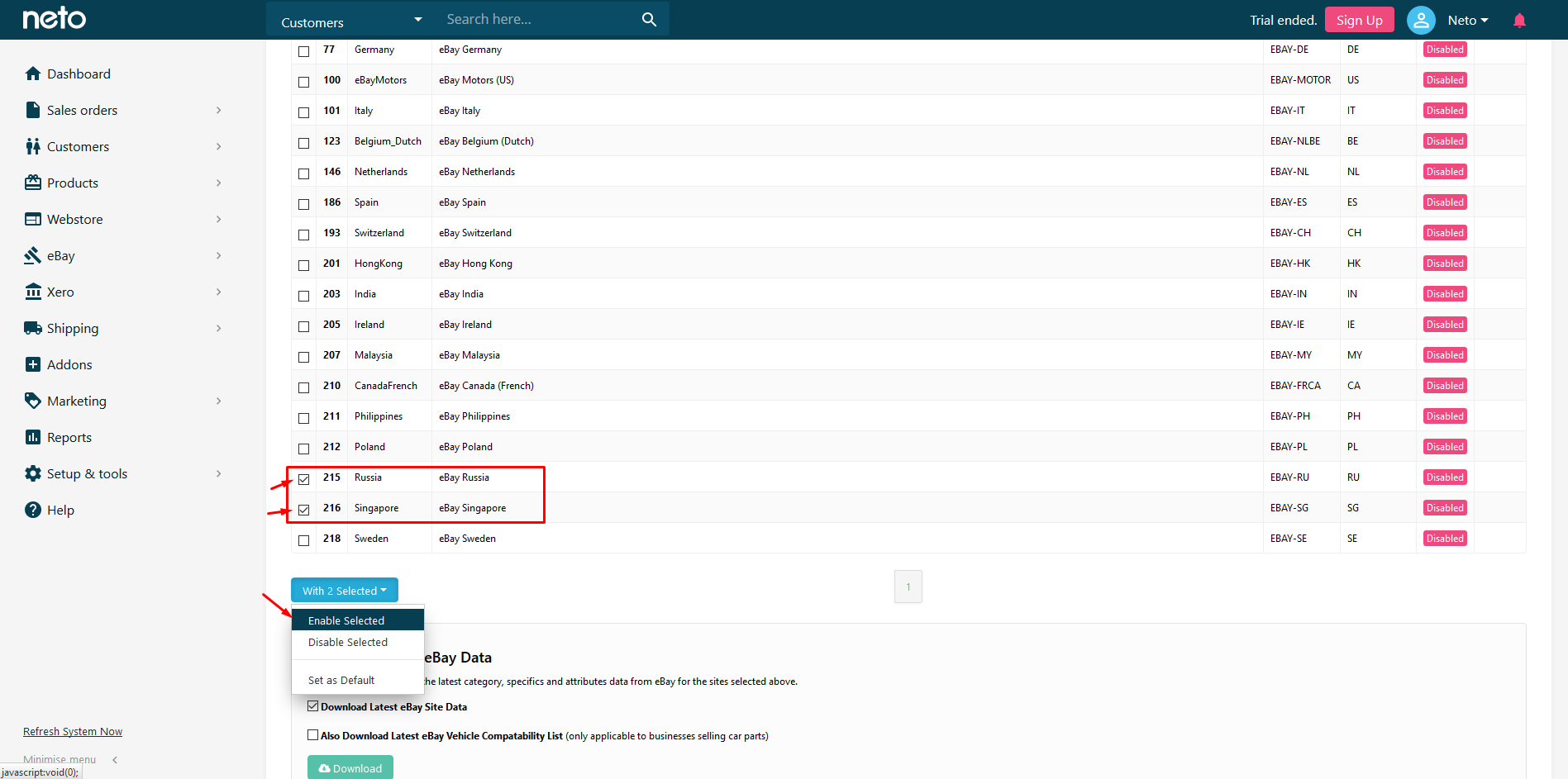Untick the Singapore row checkbox
Screen dimensions: 1568x779
(303, 510)
